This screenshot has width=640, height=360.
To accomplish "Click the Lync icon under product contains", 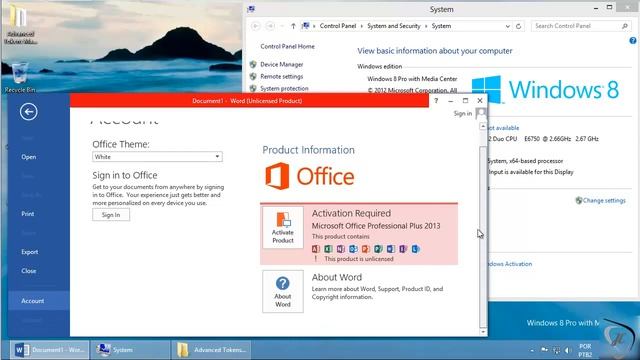I will pos(416,249).
